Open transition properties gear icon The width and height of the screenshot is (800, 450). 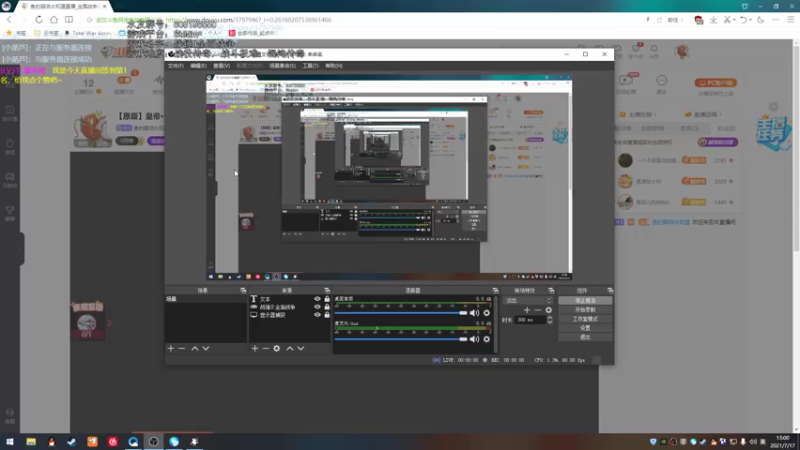point(548,310)
